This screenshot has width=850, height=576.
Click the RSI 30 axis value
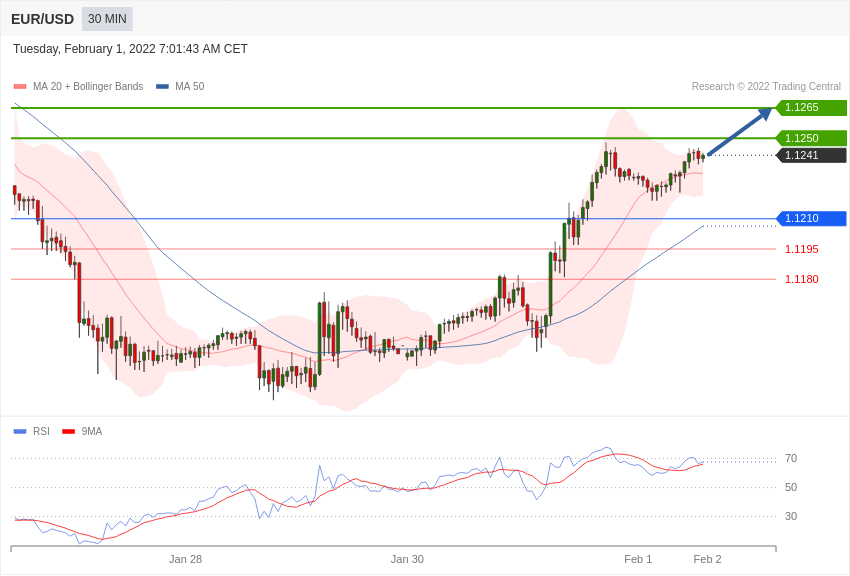tap(791, 516)
